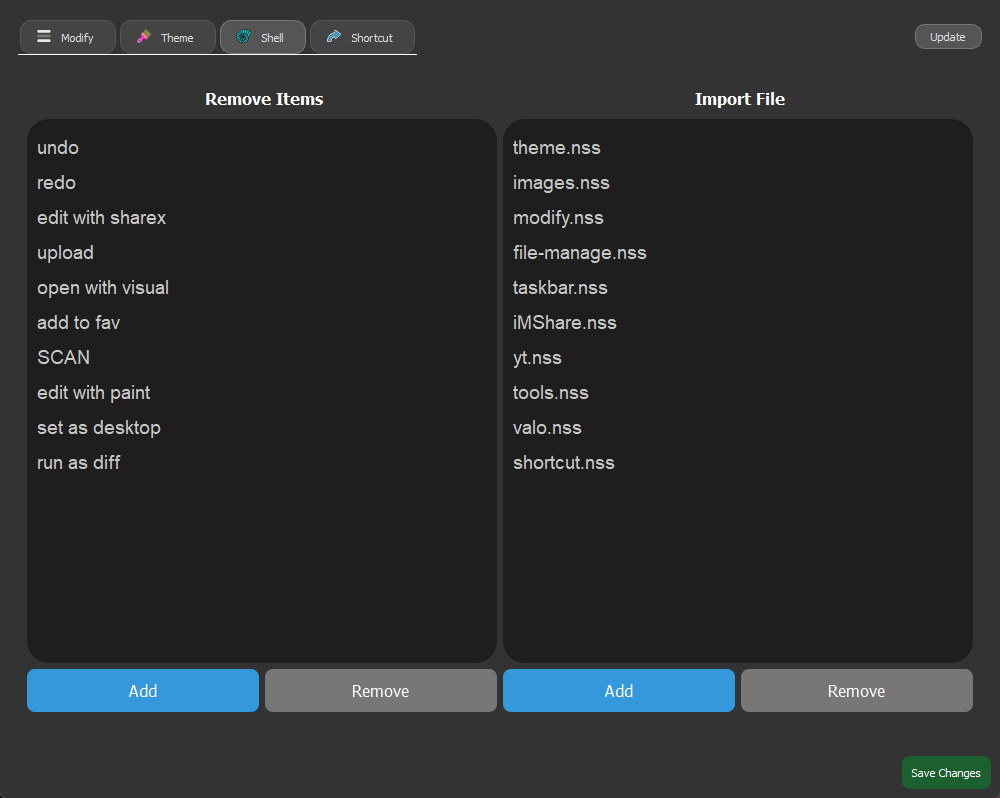1000x798 pixels.
Task: Click Save Changes button
Action: [946, 772]
